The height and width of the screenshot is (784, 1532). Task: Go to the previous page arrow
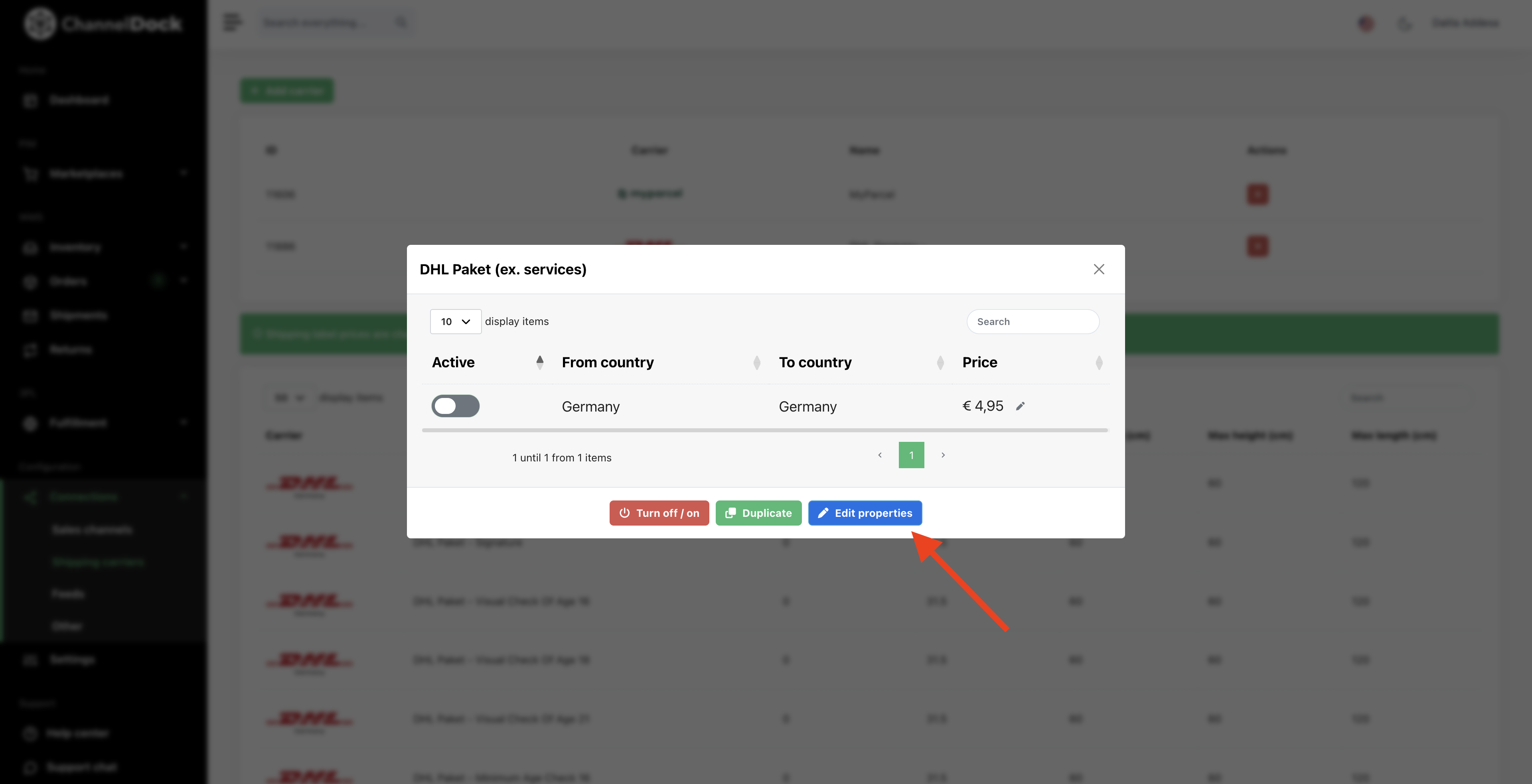coord(880,455)
